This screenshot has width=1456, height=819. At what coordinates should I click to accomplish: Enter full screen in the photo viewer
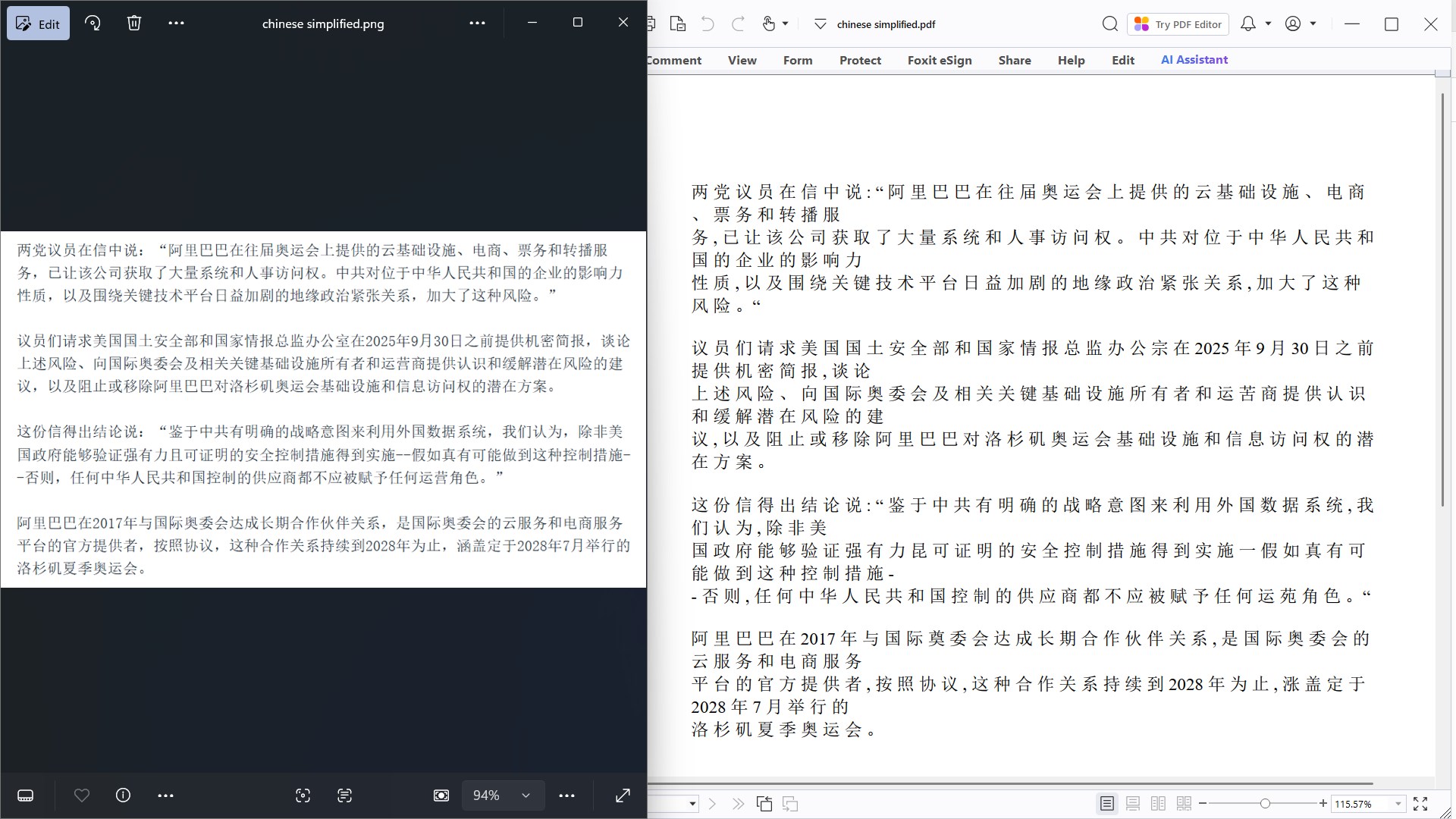pyautogui.click(x=623, y=795)
